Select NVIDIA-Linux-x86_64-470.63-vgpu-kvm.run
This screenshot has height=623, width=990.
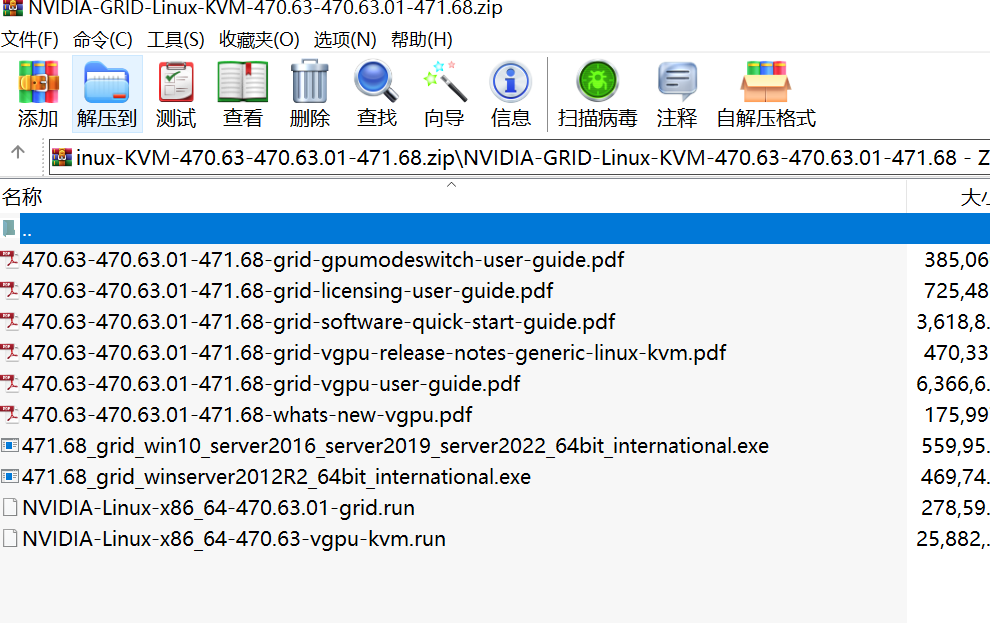tap(234, 538)
